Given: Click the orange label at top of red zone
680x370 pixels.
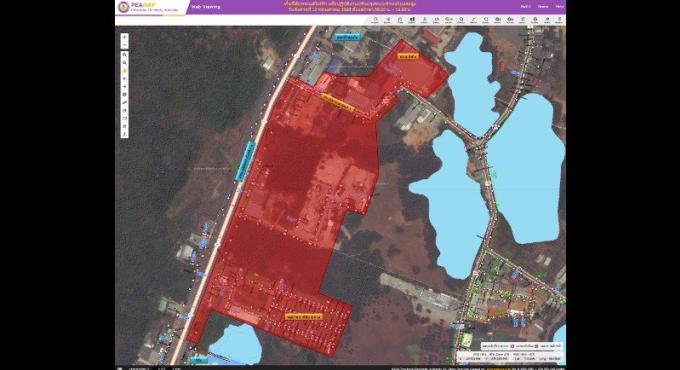Looking at the screenshot, I should [409, 56].
